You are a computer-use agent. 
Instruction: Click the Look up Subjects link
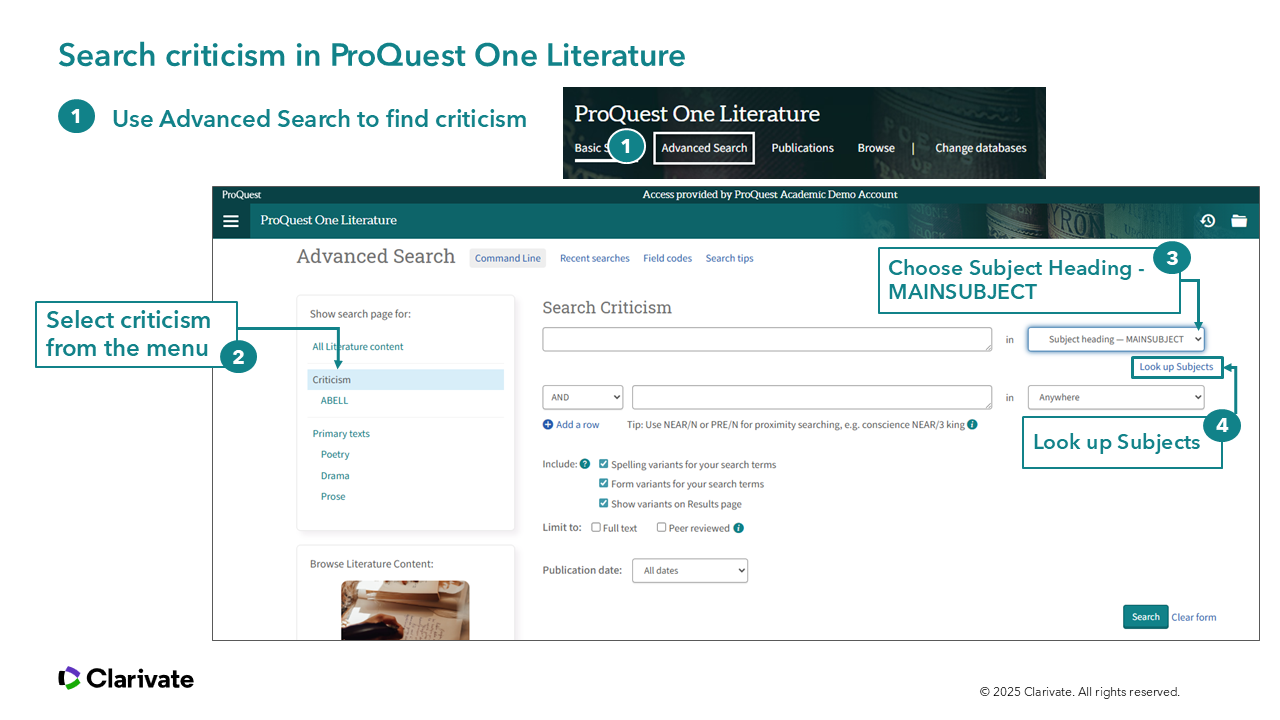[1176, 367]
